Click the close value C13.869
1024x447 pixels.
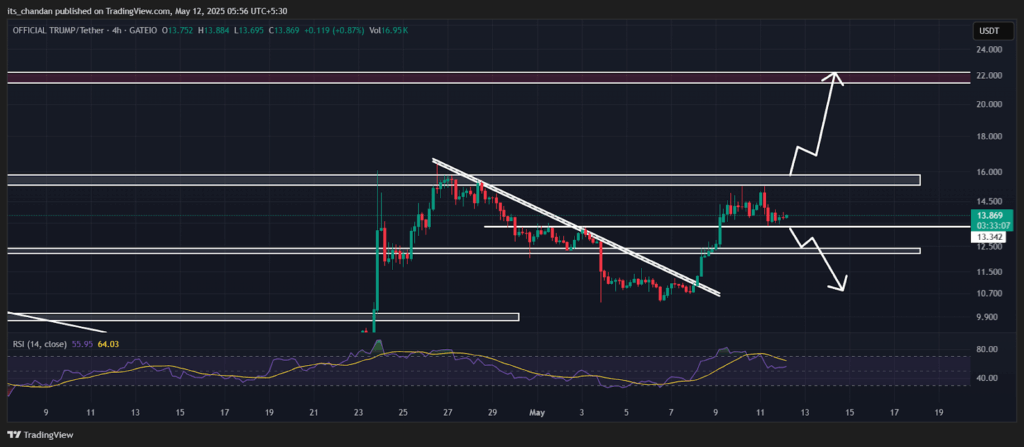click(286, 30)
